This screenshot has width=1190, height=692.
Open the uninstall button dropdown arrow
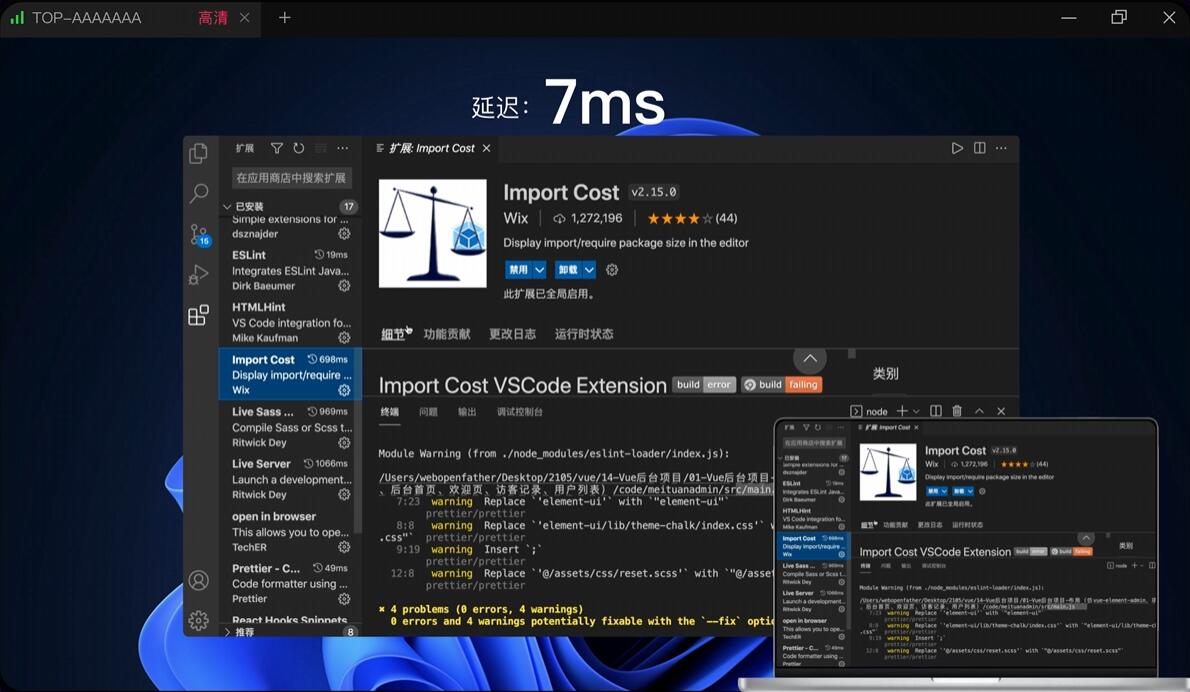click(590, 269)
